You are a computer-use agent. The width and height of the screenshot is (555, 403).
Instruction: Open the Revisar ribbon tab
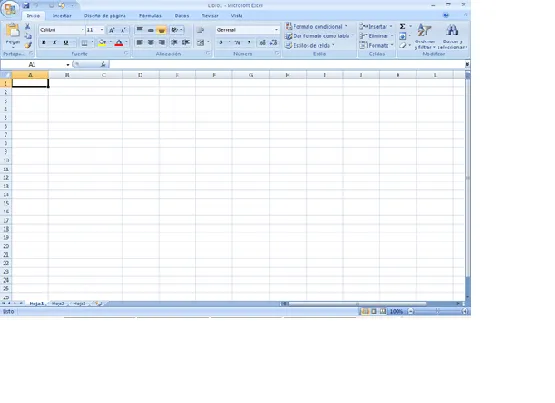(210, 16)
